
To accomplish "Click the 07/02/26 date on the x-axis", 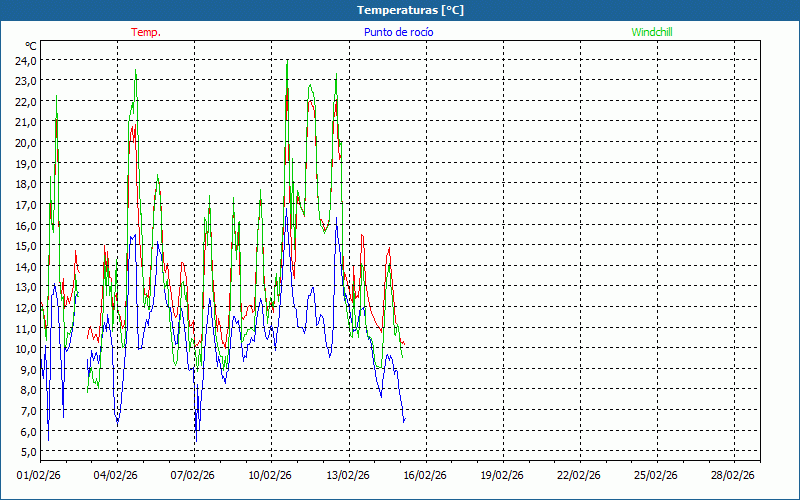I will (x=194, y=476).
